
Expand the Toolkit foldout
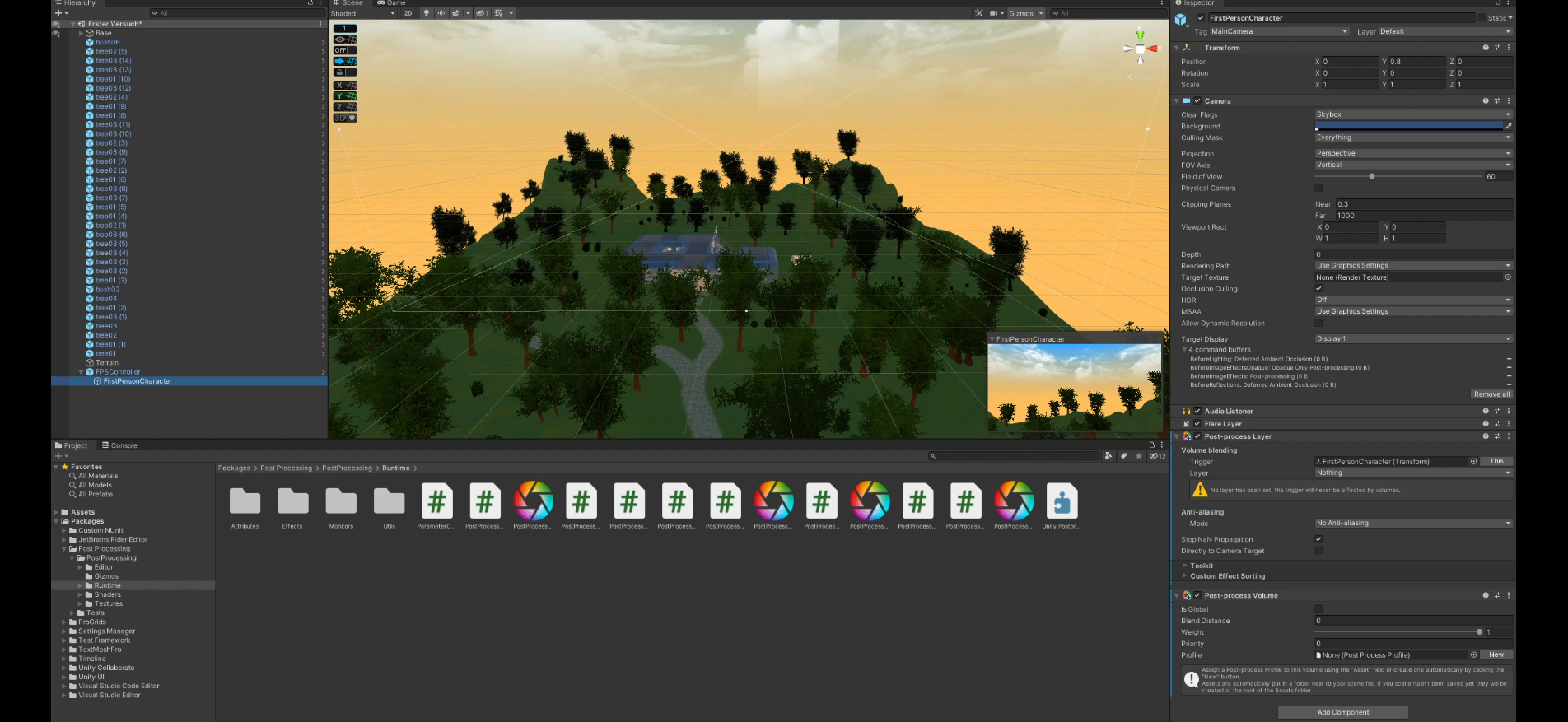1185,566
